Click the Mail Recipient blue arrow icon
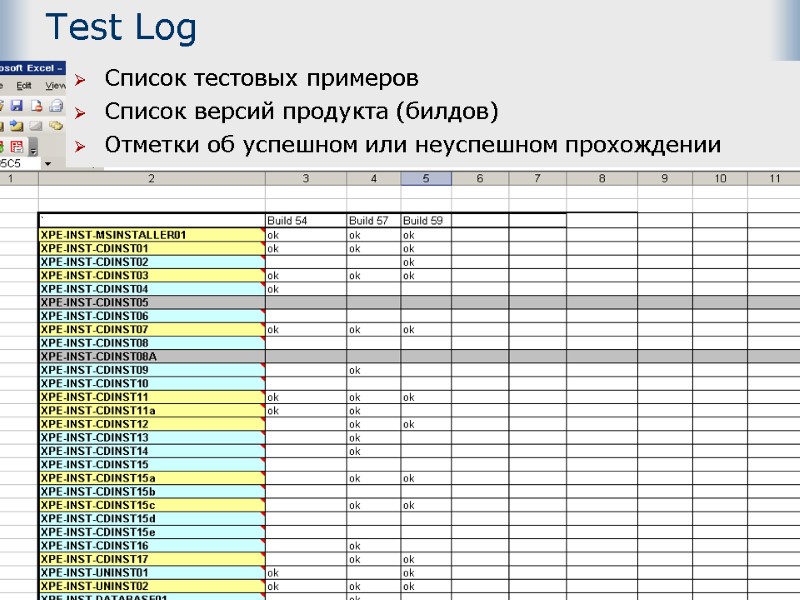This screenshot has height=600, width=800. coord(16,126)
